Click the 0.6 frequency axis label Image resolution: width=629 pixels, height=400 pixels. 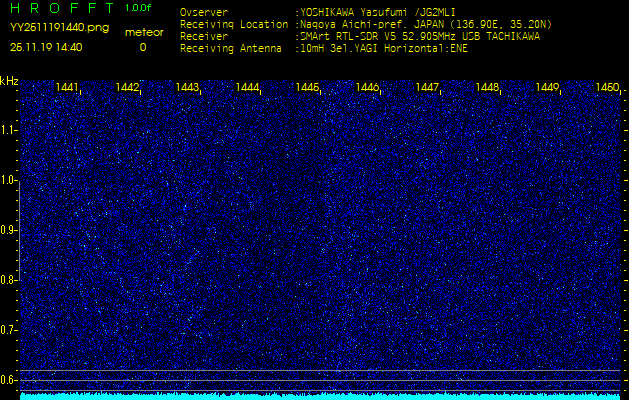tap(8, 380)
